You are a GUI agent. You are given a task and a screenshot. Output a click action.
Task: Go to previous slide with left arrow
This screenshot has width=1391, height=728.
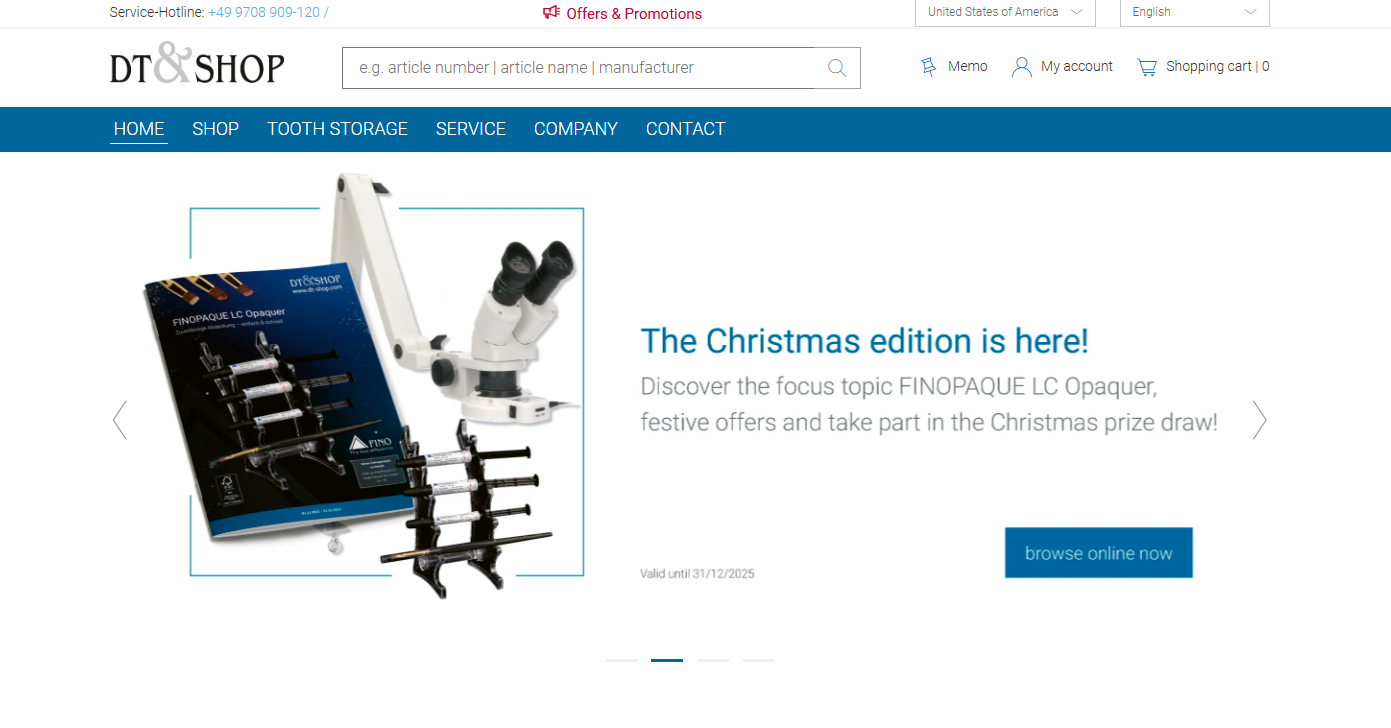[x=120, y=420]
